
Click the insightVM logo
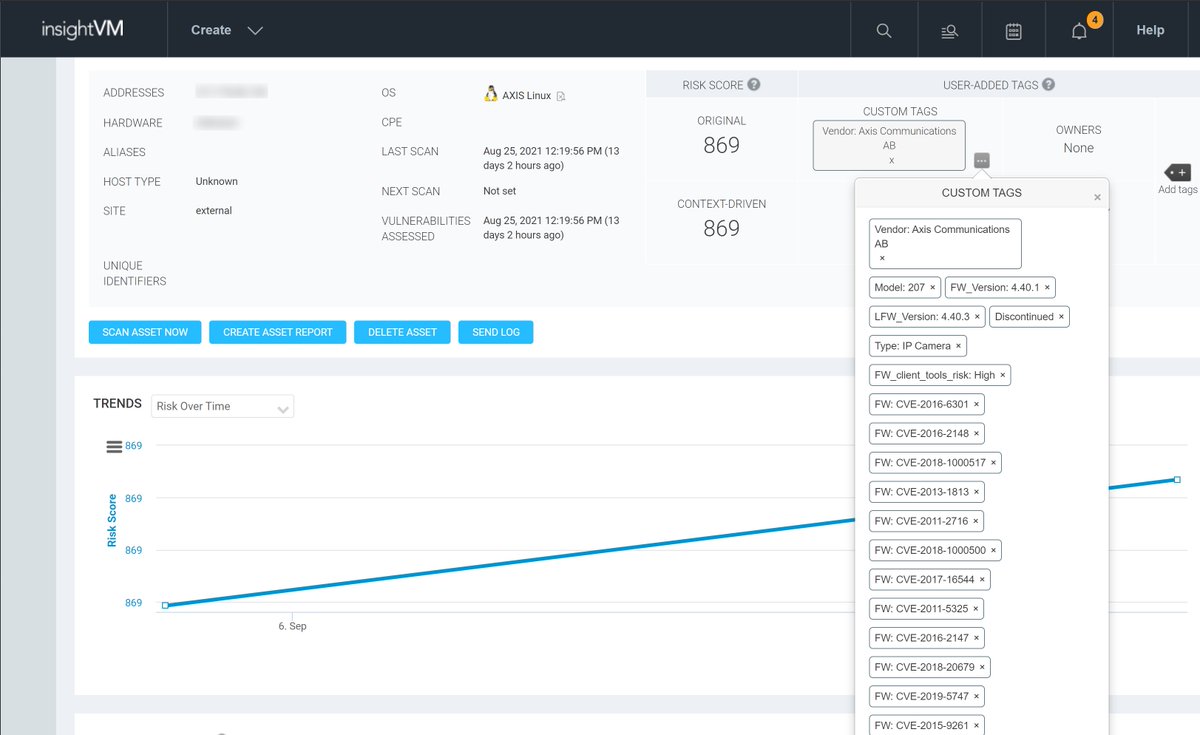[82, 29]
